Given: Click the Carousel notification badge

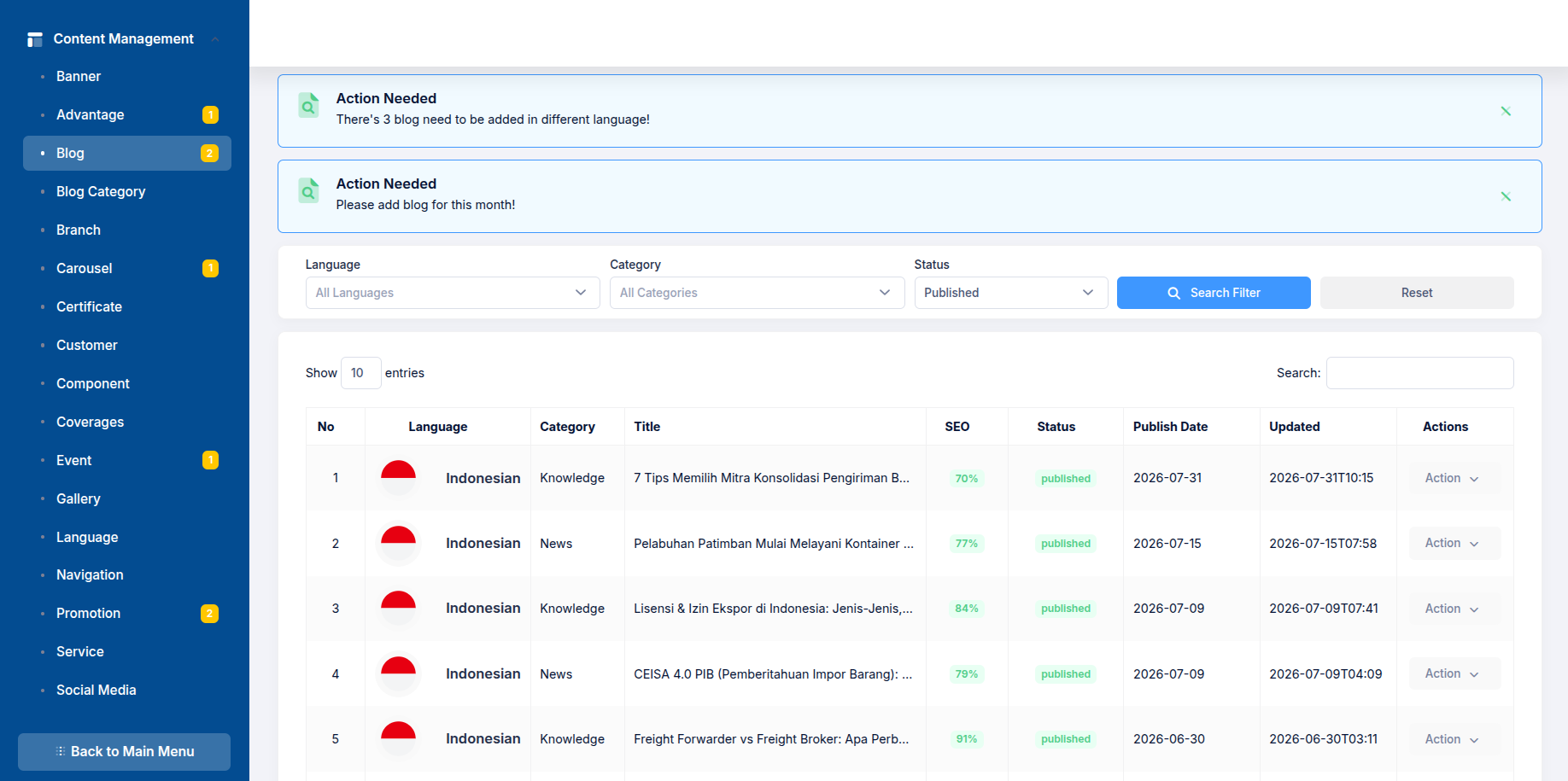Looking at the screenshot, I should point(210,268).
